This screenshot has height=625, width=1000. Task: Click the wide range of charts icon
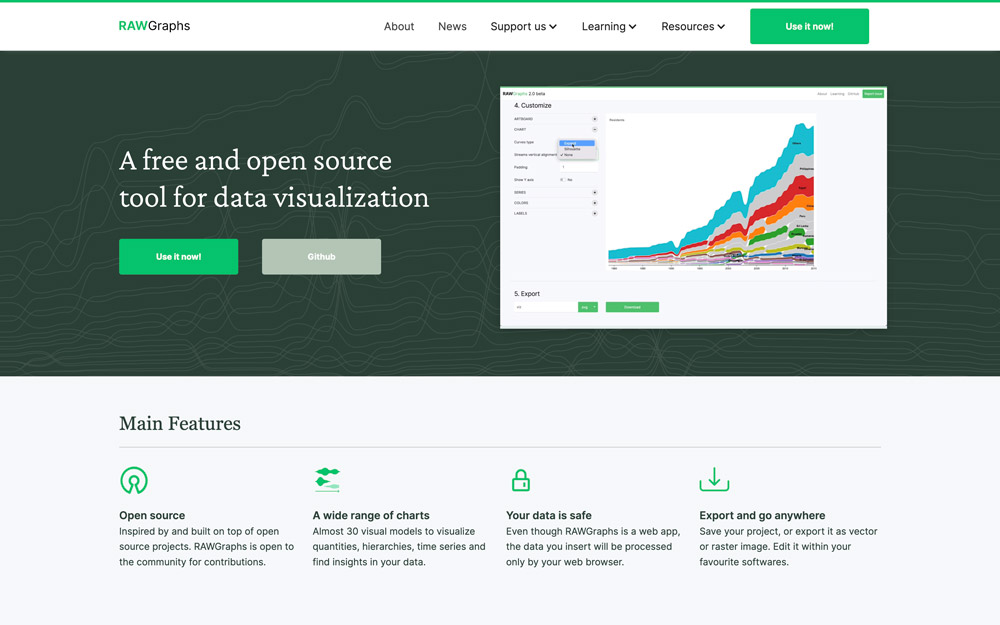click(x=327, y=480)
